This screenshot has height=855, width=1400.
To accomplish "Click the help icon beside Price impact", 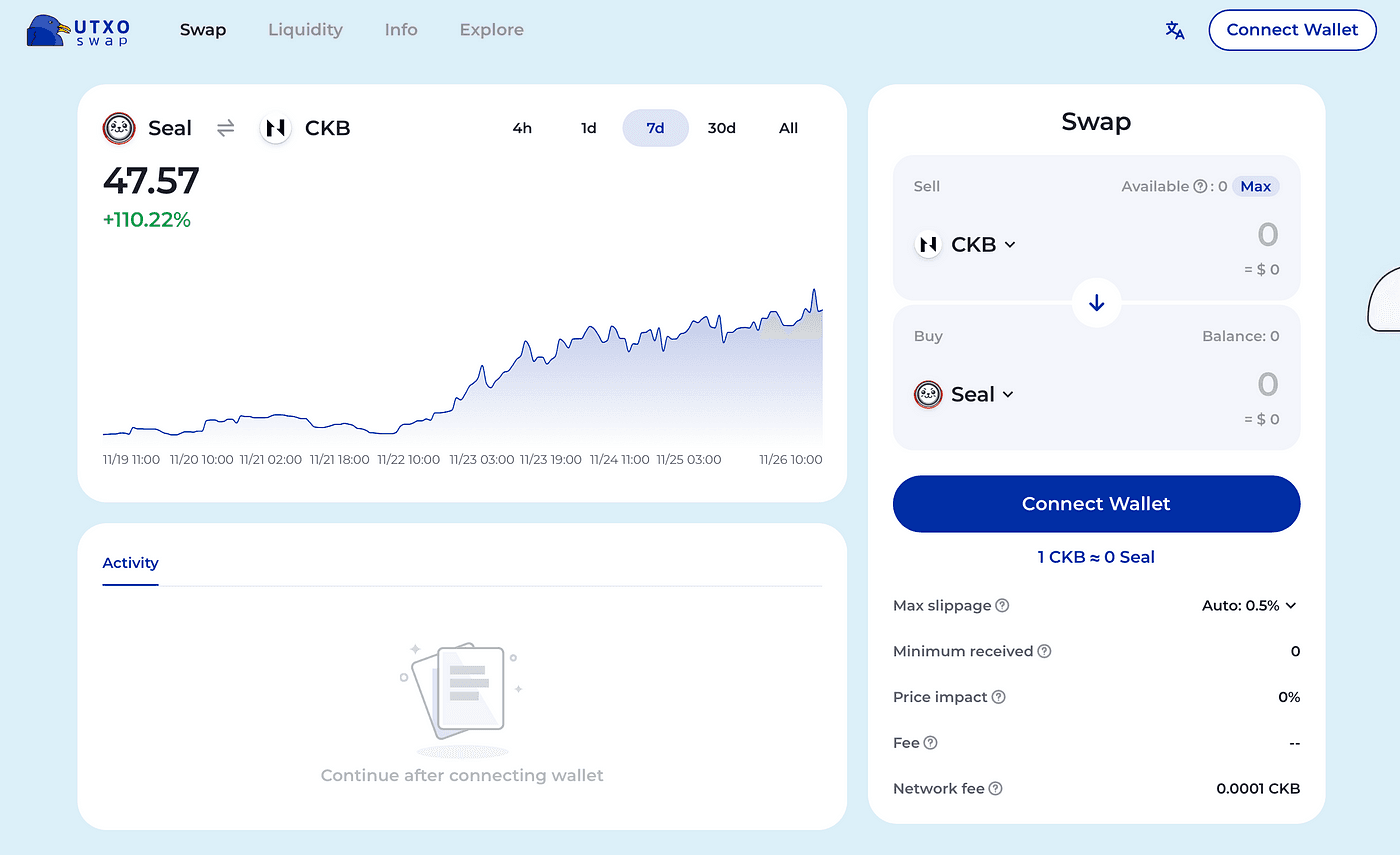I will coord(998,697).
